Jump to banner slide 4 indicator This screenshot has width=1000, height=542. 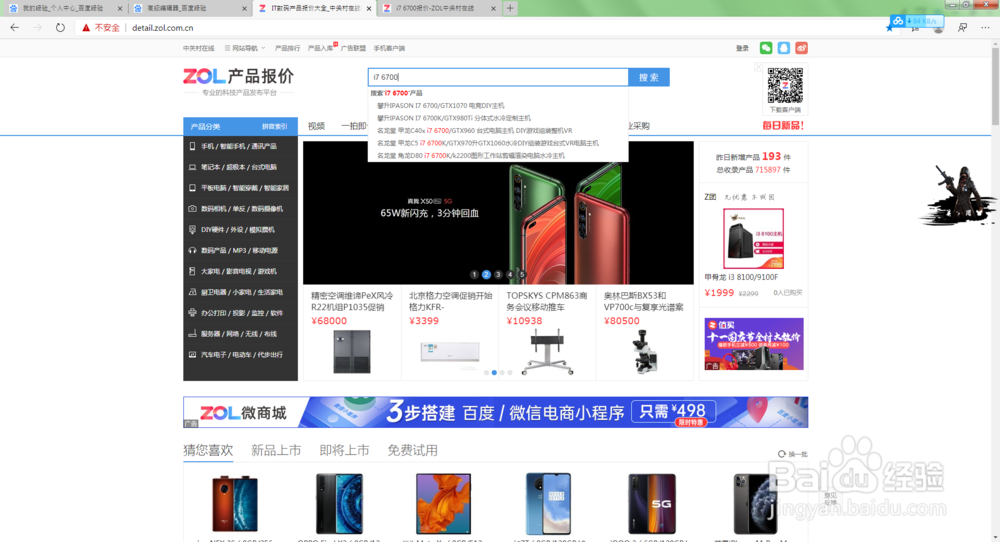pos(510,274)
